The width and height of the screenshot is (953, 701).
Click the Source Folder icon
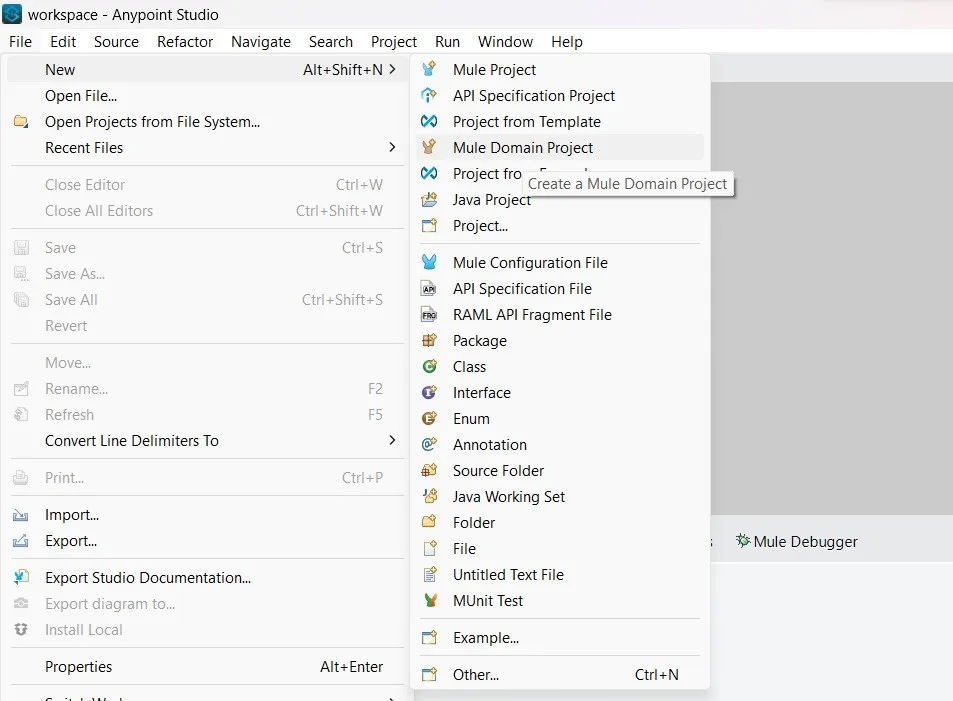[429, 471]
